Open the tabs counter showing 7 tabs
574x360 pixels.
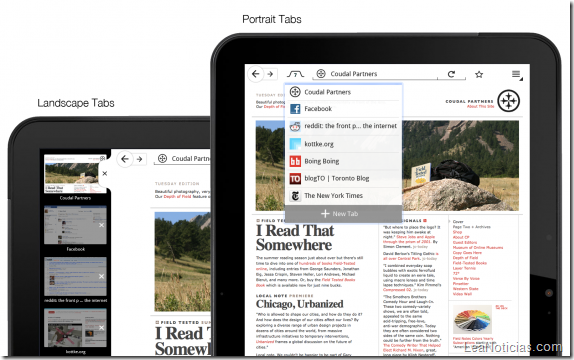pyautogui.click(x=295, y=74)
